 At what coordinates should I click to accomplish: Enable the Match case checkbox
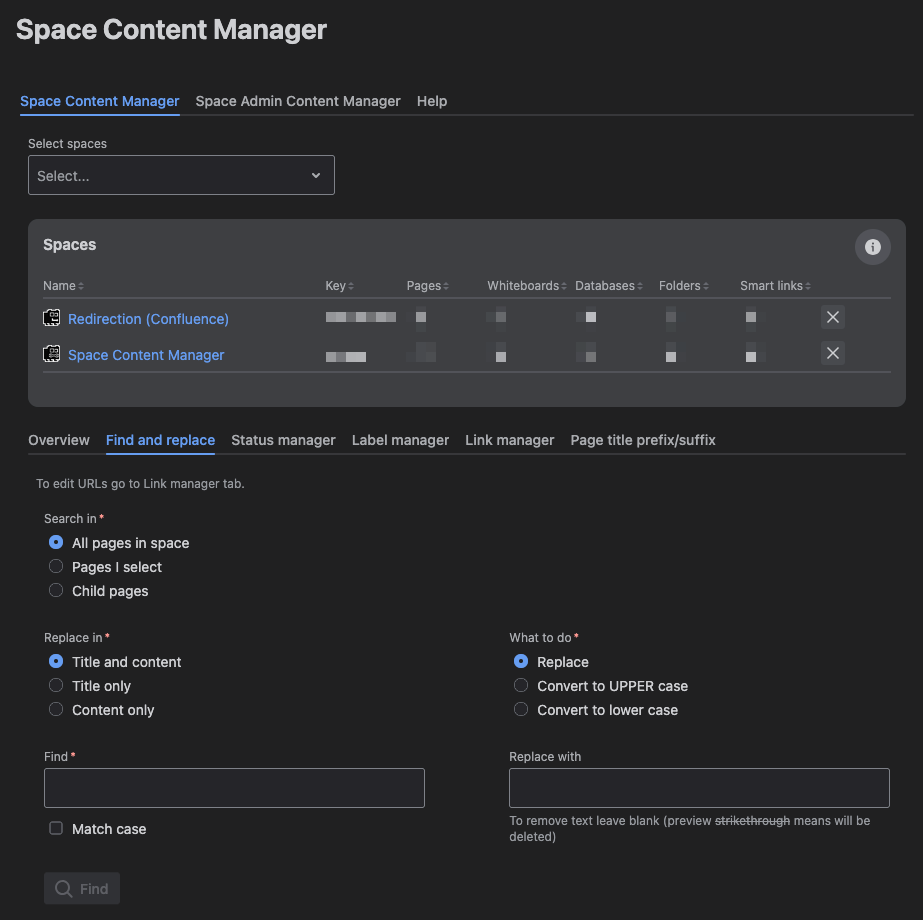coord(56,829)
